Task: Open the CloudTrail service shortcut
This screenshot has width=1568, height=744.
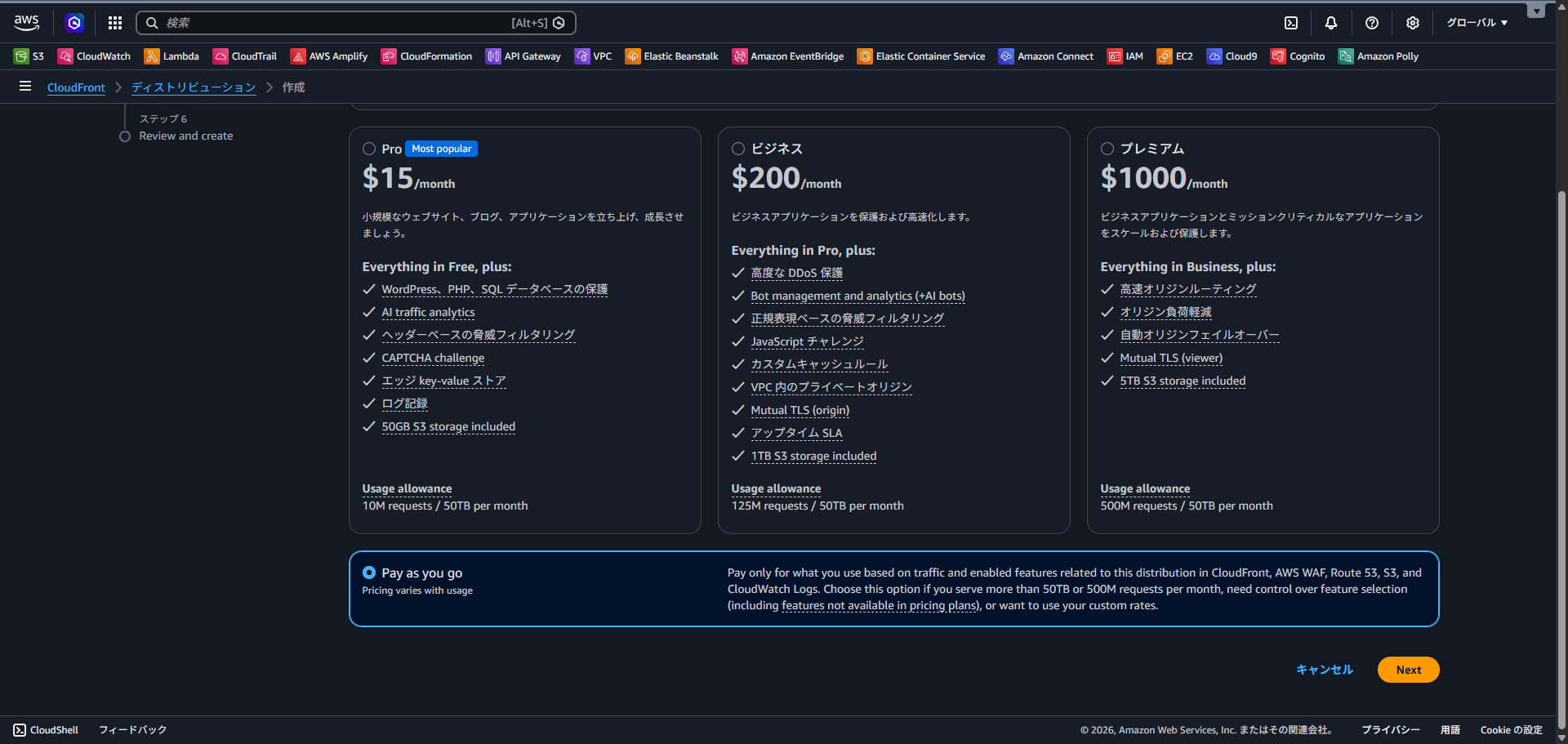Action: coord(245,56)
